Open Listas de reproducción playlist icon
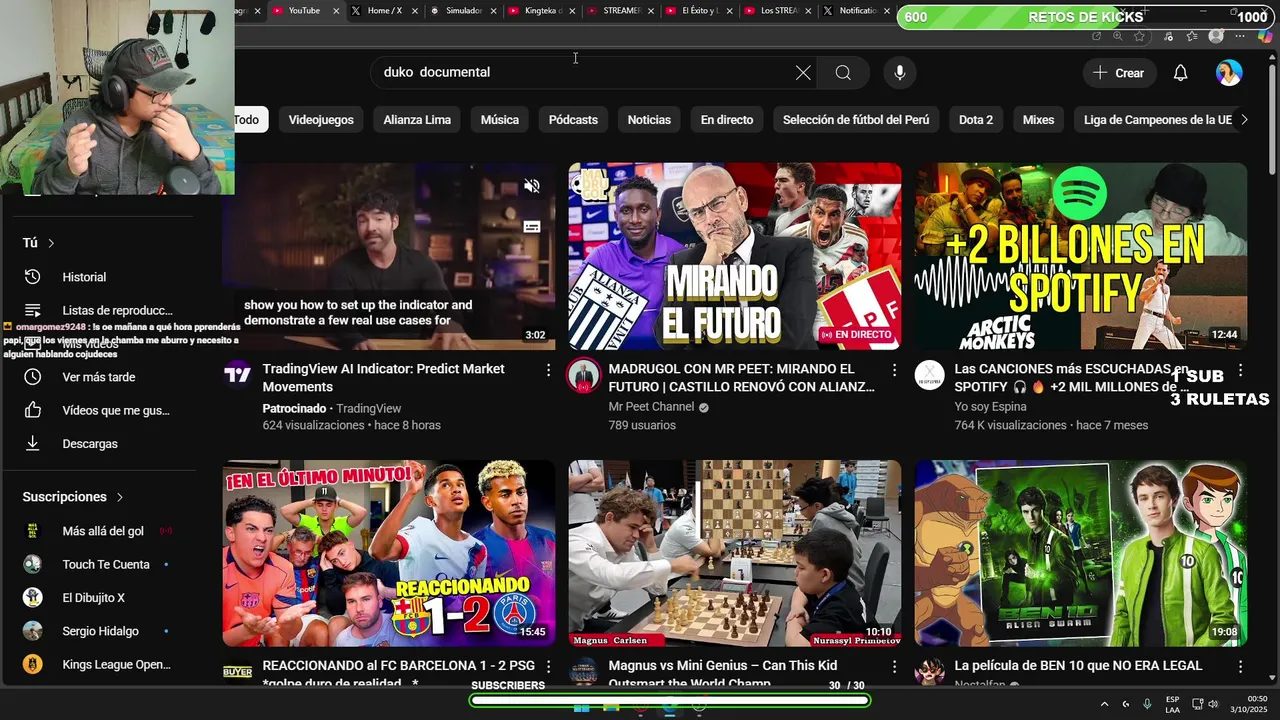1280x720 pixels. click(x=33, y=310)
